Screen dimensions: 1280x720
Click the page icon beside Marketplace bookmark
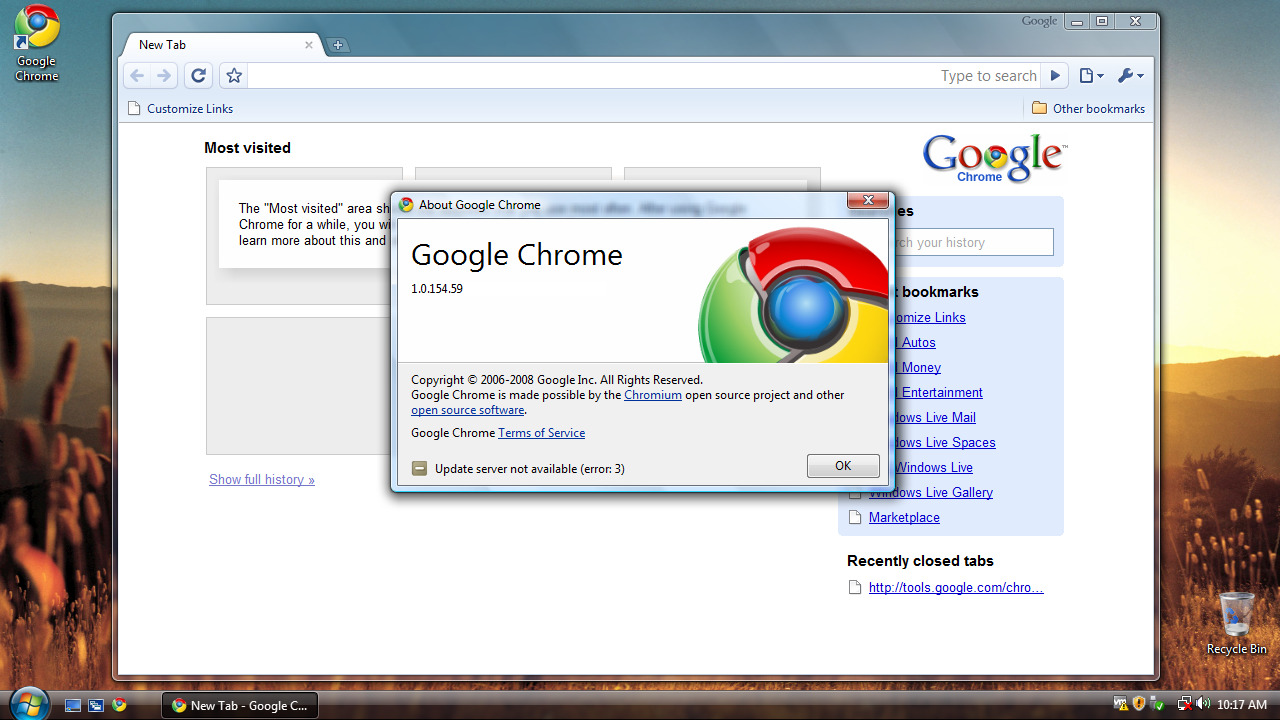coord(855,518)
